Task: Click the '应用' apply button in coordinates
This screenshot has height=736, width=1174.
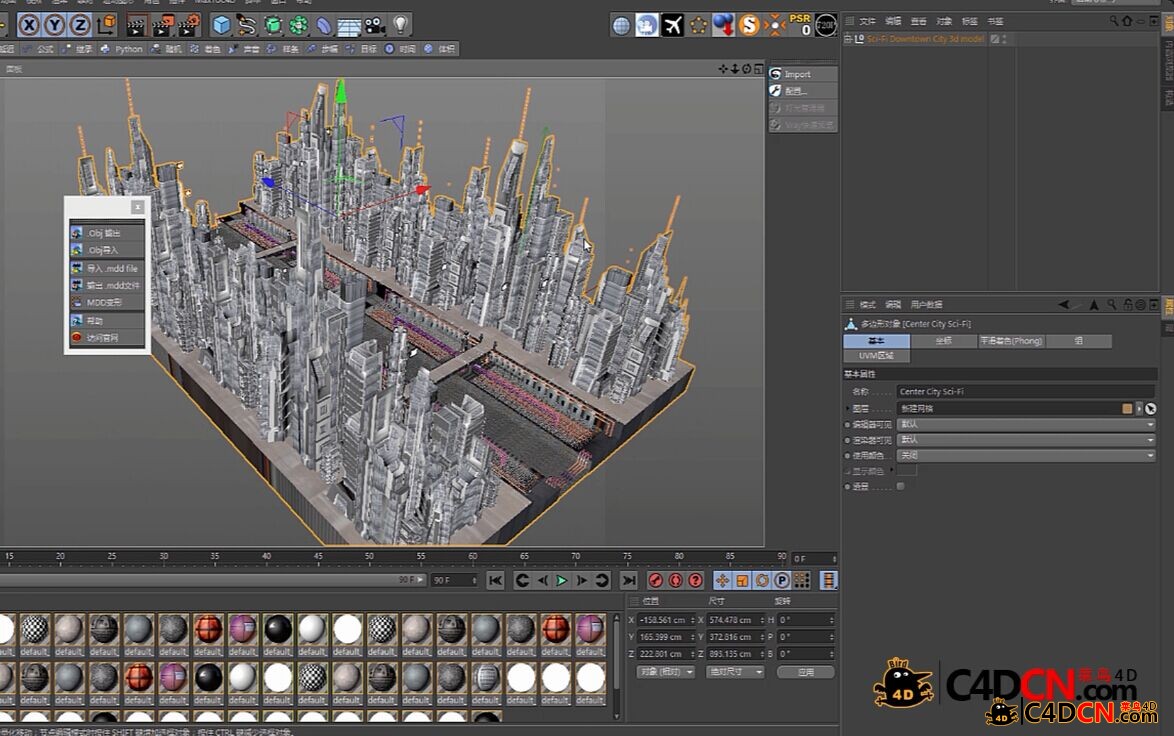Action: [806, 672]
